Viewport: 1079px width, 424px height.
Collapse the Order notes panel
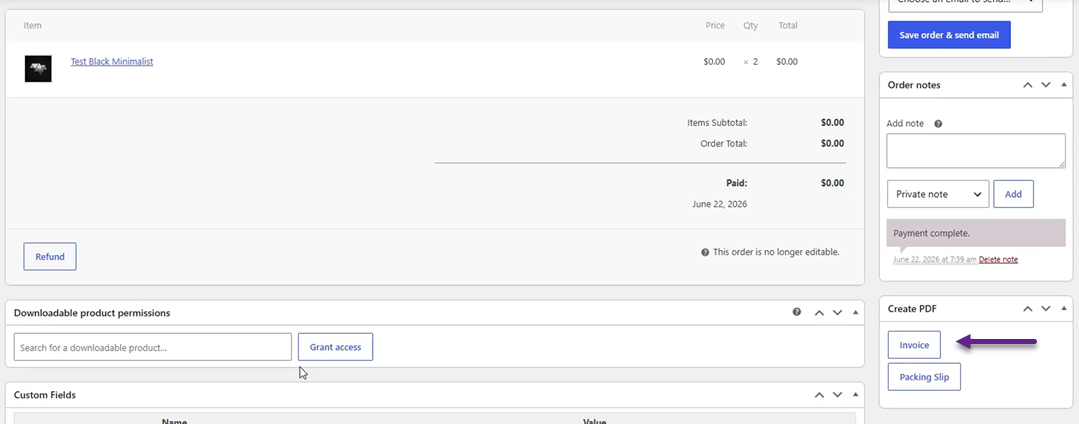click(x=1064, y=85)
